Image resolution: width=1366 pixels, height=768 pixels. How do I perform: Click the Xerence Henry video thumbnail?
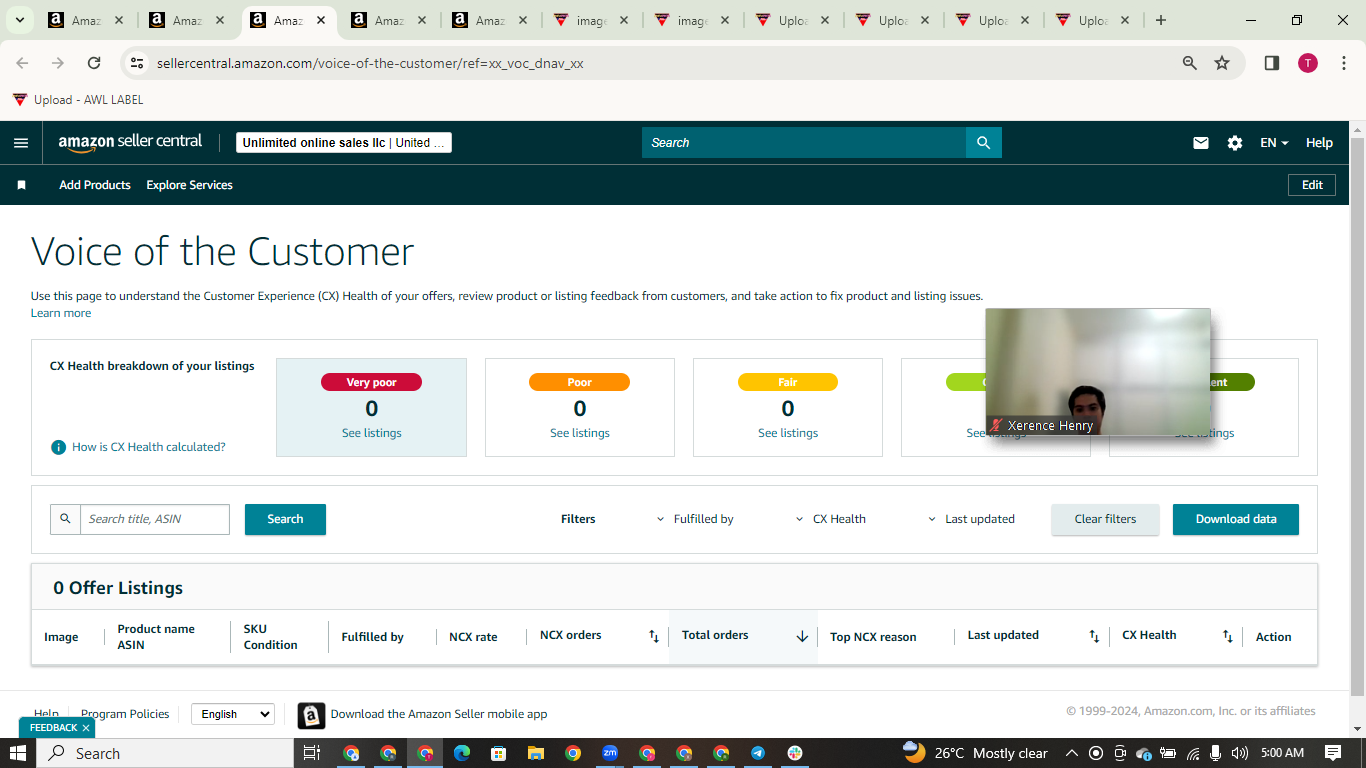pos(1098,372)
